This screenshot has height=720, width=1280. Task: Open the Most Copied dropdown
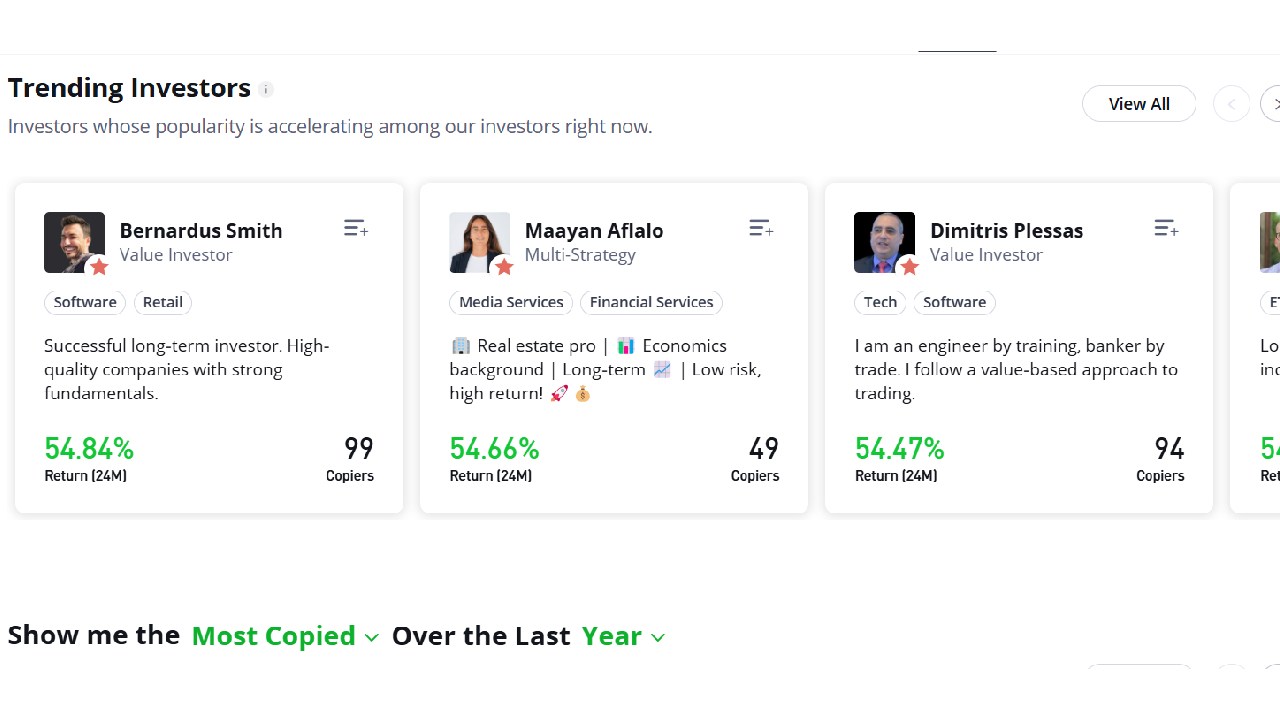[x=285, y=636]
